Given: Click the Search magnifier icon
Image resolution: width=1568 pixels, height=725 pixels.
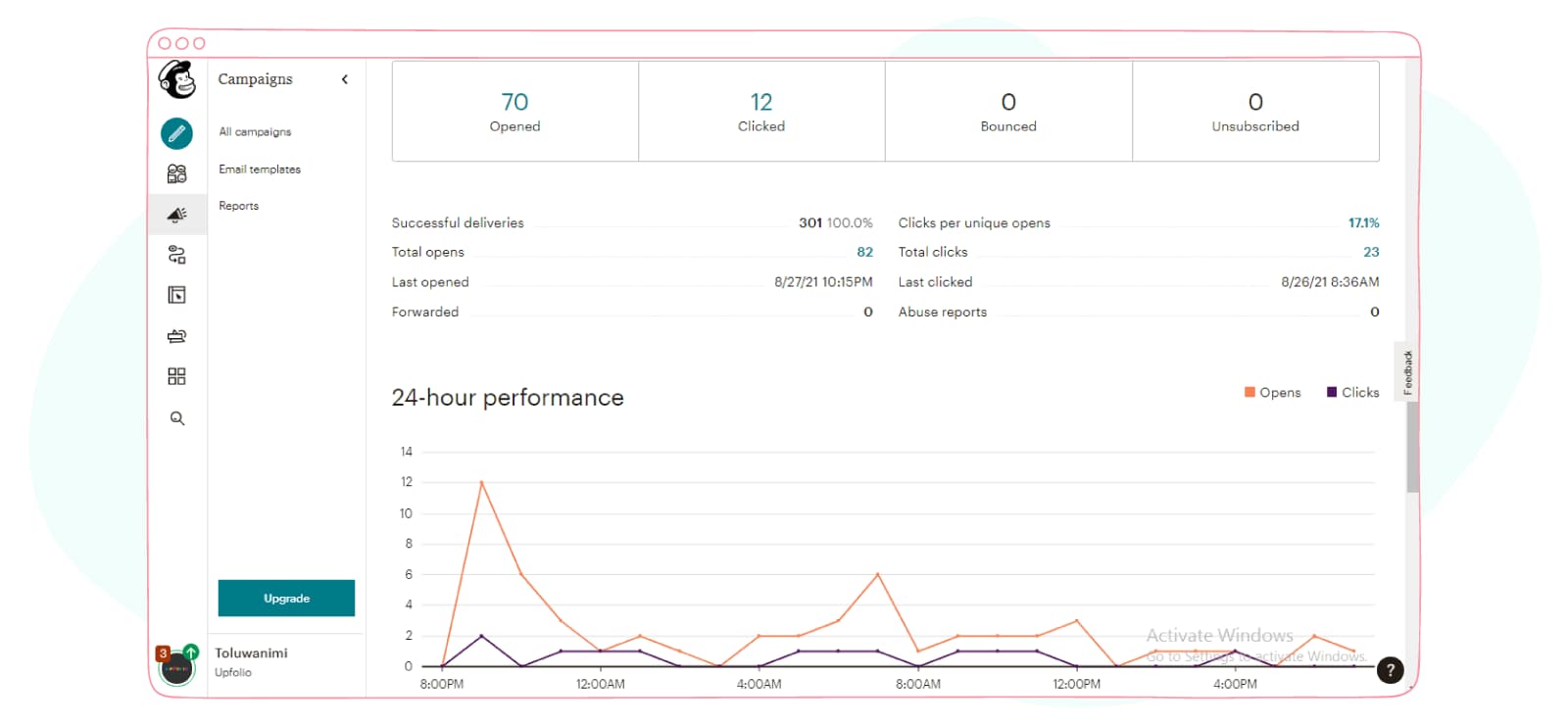Looking at the screenshot, I should click(177, 418).
